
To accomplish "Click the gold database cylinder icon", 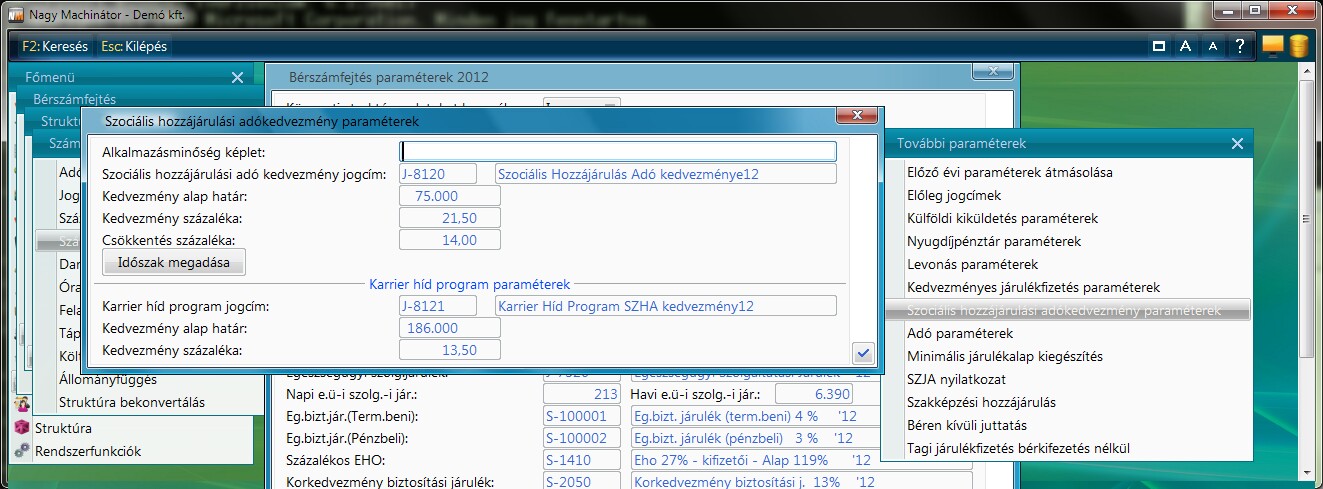I will [1298, 45].
